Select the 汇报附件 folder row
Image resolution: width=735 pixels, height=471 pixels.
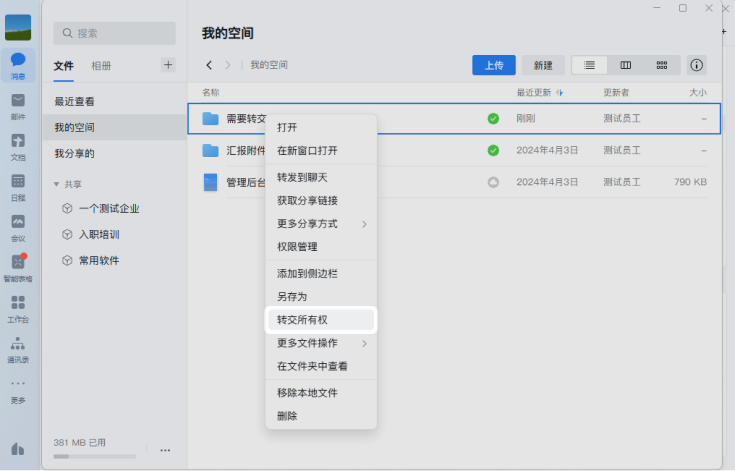(454, 150)
